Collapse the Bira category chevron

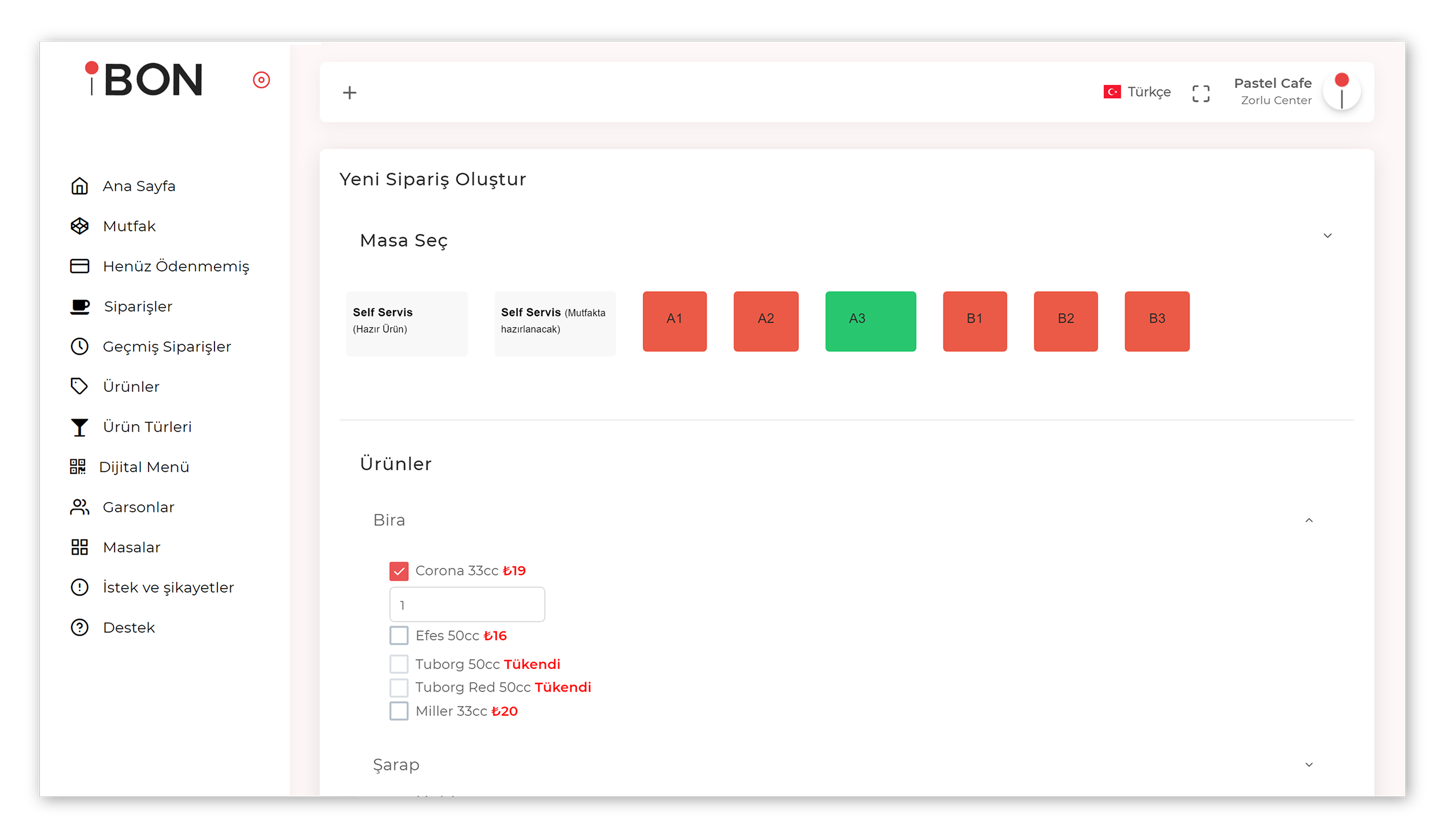[x=1309, y=521]
